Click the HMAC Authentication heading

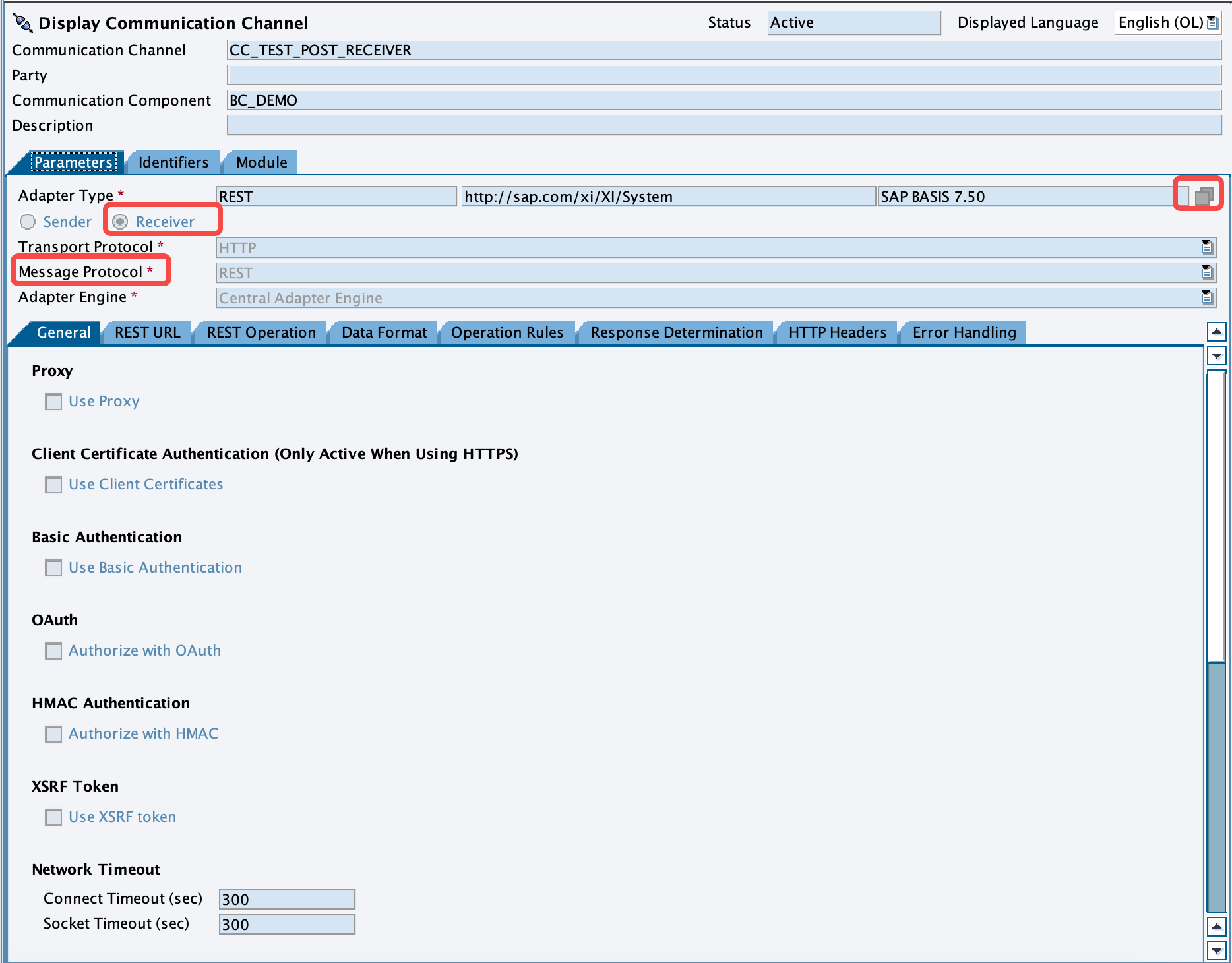[x=111, y=703]
